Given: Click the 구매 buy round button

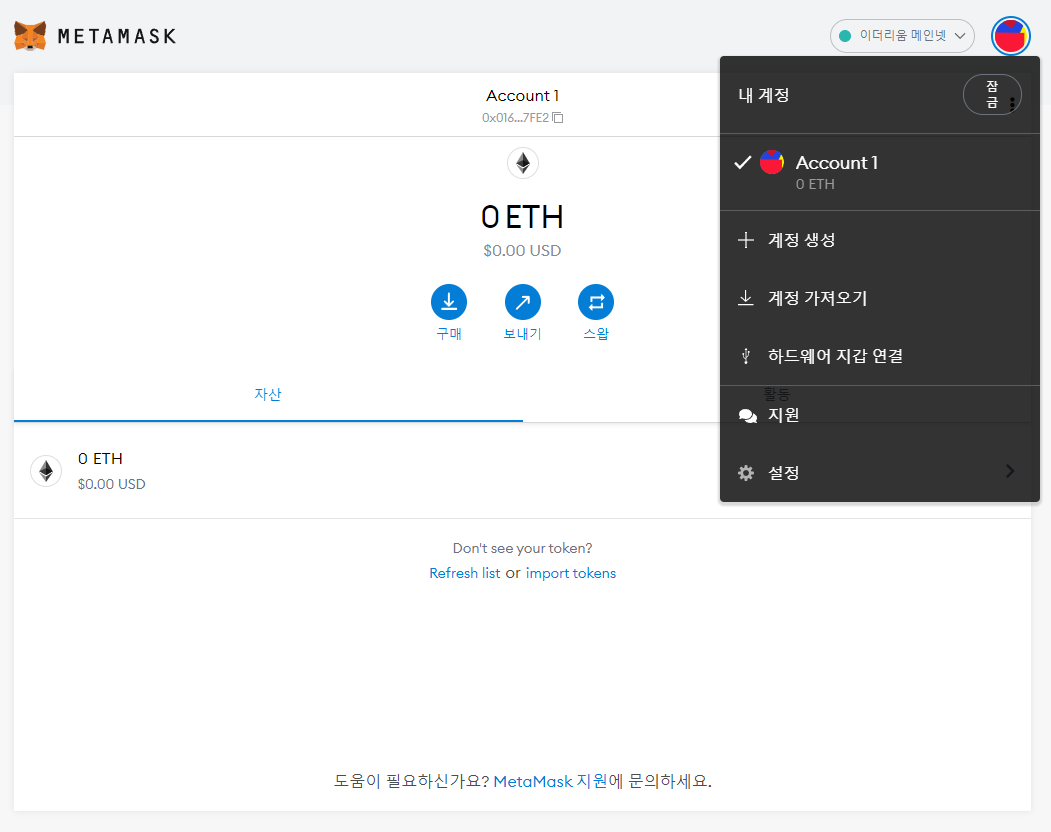Looking at the screenshot, I should pyautogui.click(x=448, y=302).
